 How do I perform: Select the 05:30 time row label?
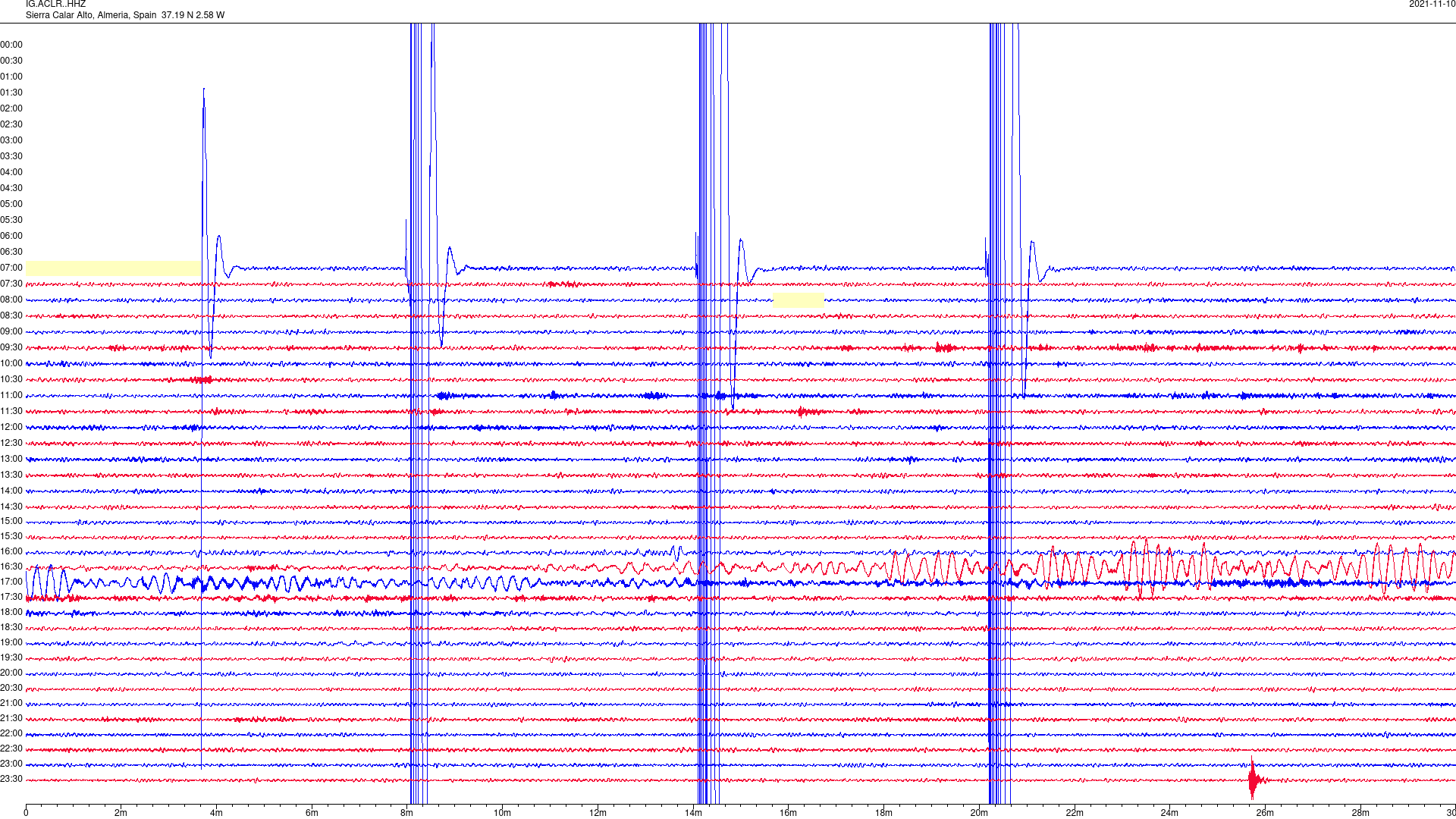coord(11,220)
